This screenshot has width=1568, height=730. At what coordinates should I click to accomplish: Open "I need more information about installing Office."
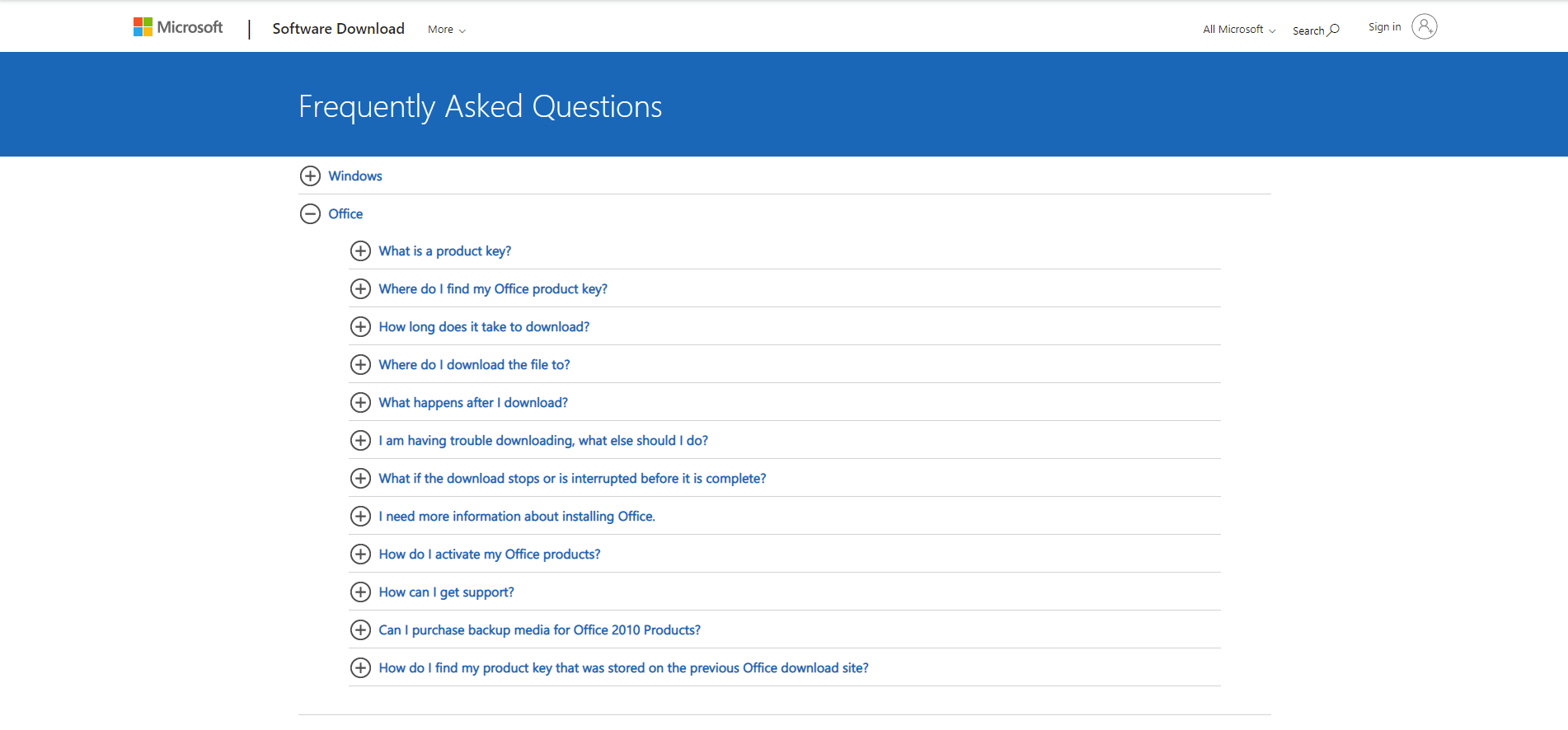517,517
